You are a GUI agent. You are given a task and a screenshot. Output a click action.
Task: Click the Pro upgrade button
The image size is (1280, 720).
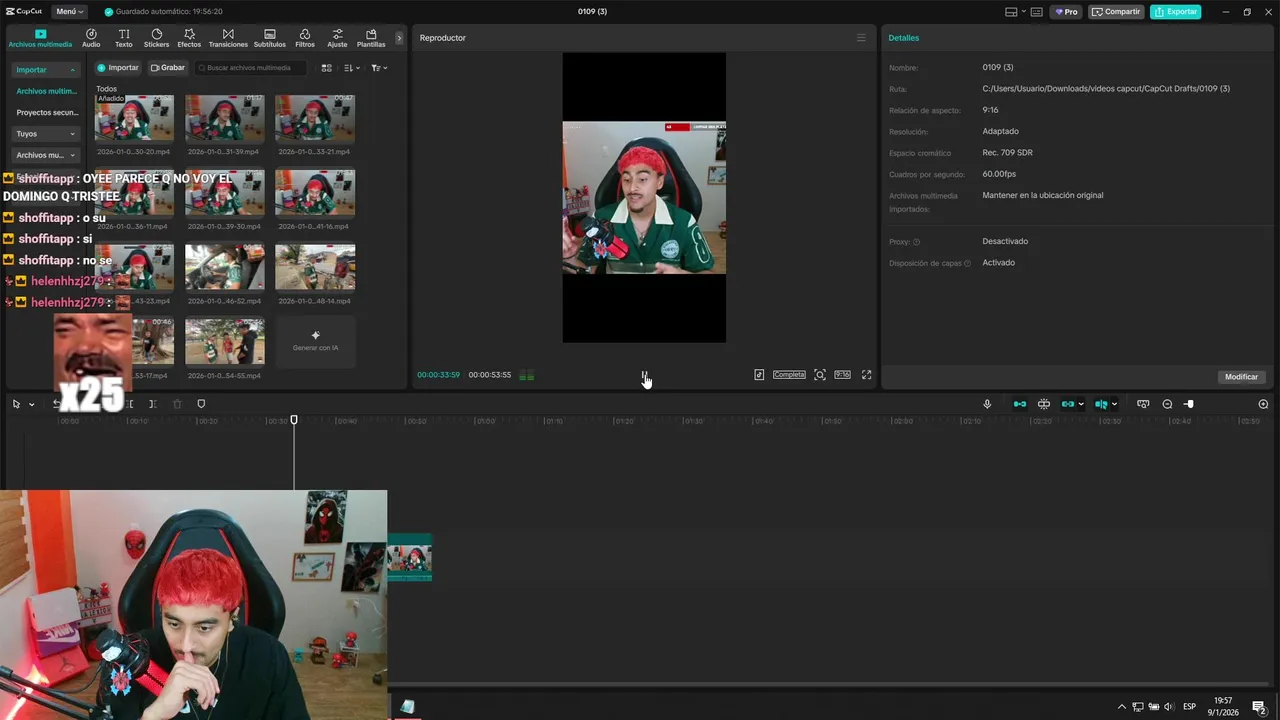pos(1066,12)
